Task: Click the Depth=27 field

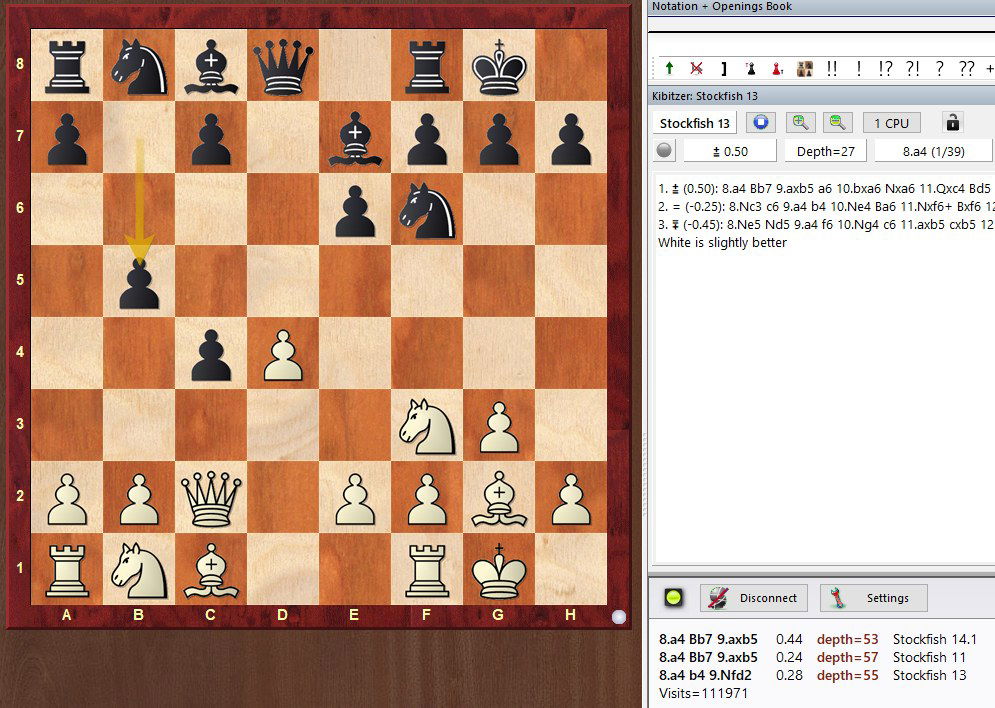Action: [x=825, y=151]
